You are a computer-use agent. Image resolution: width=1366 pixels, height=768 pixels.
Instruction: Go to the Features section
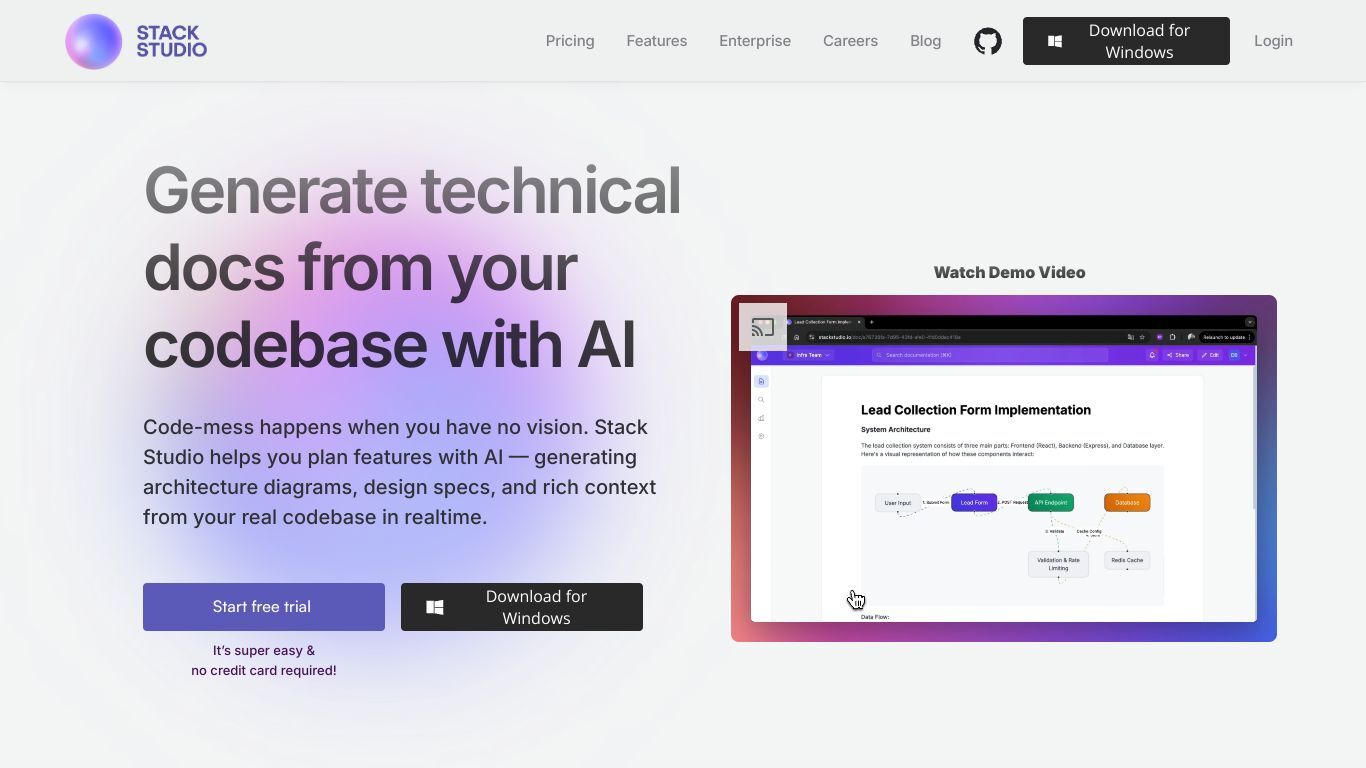coord(657,41)
